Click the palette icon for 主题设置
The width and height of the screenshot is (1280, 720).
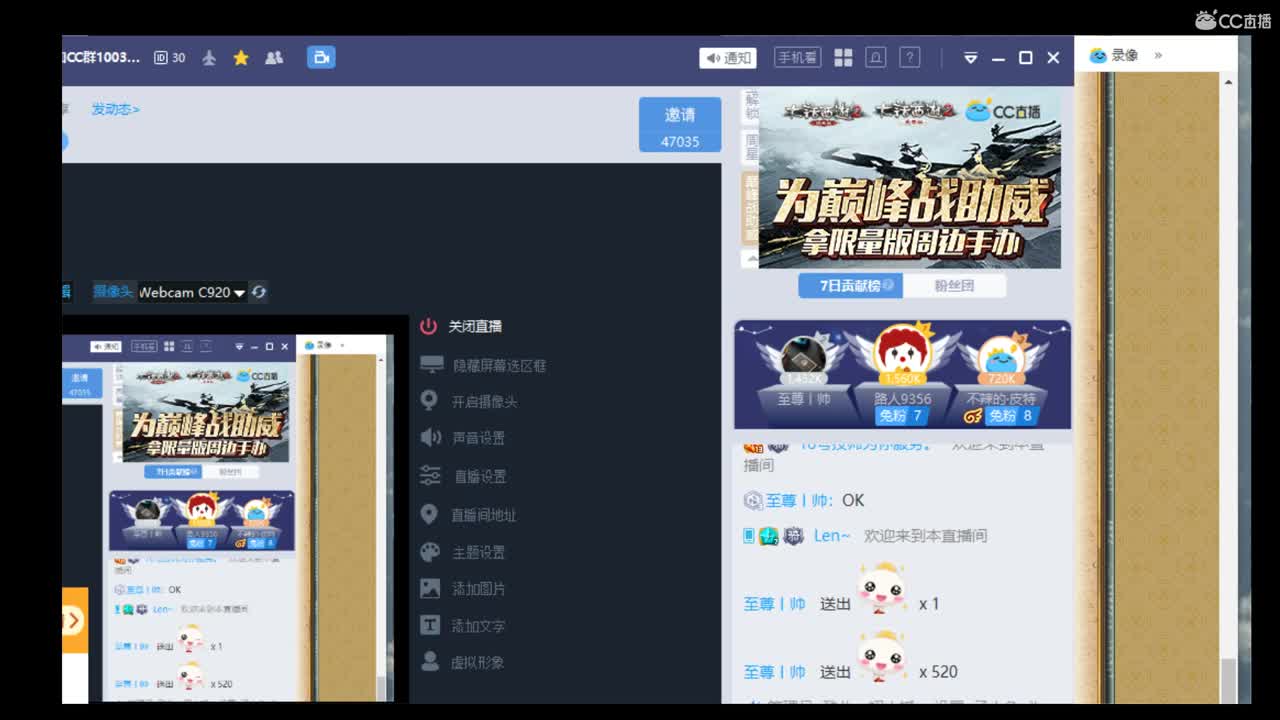(x=430, y=552)
